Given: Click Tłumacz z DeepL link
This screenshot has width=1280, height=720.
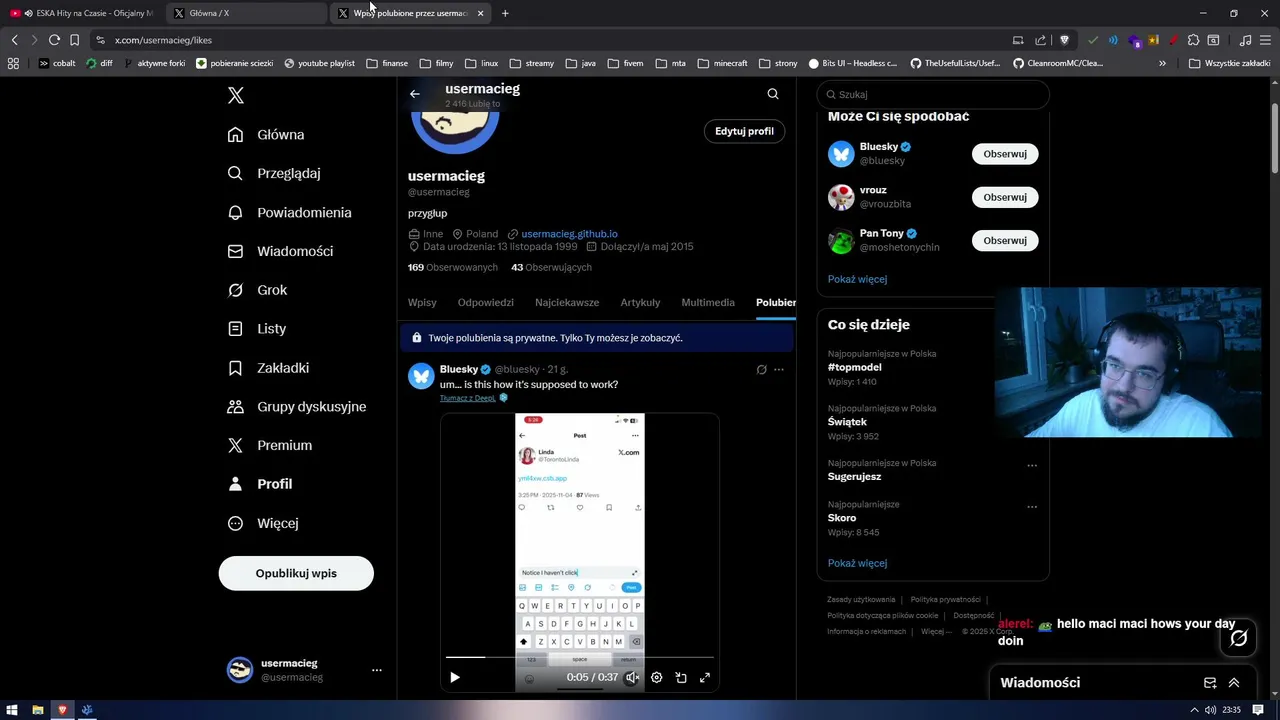Looking at the screenshot, I should click(x=467, y=398).
